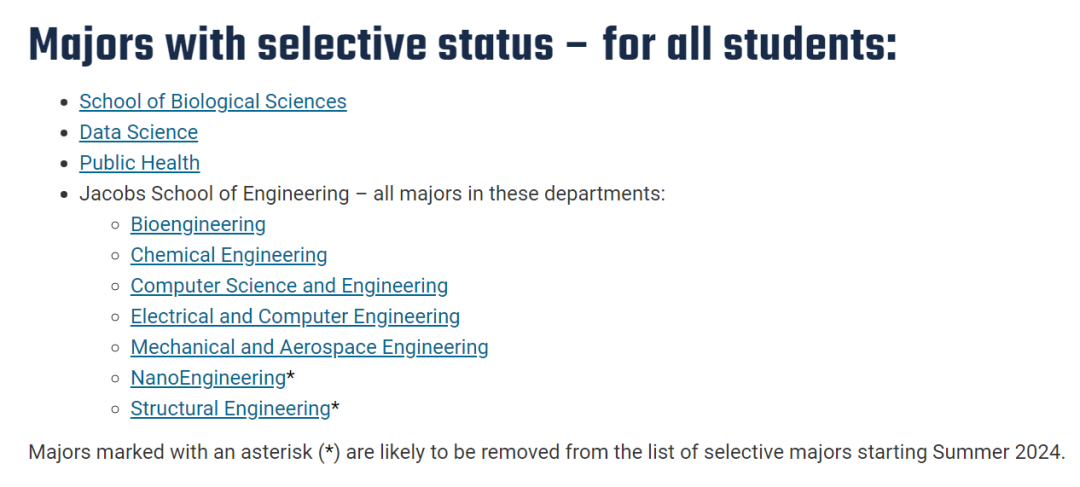Open Computer Science and Engineering link
Viewport: 1080px width, 487px height.
tap(289, 286)
